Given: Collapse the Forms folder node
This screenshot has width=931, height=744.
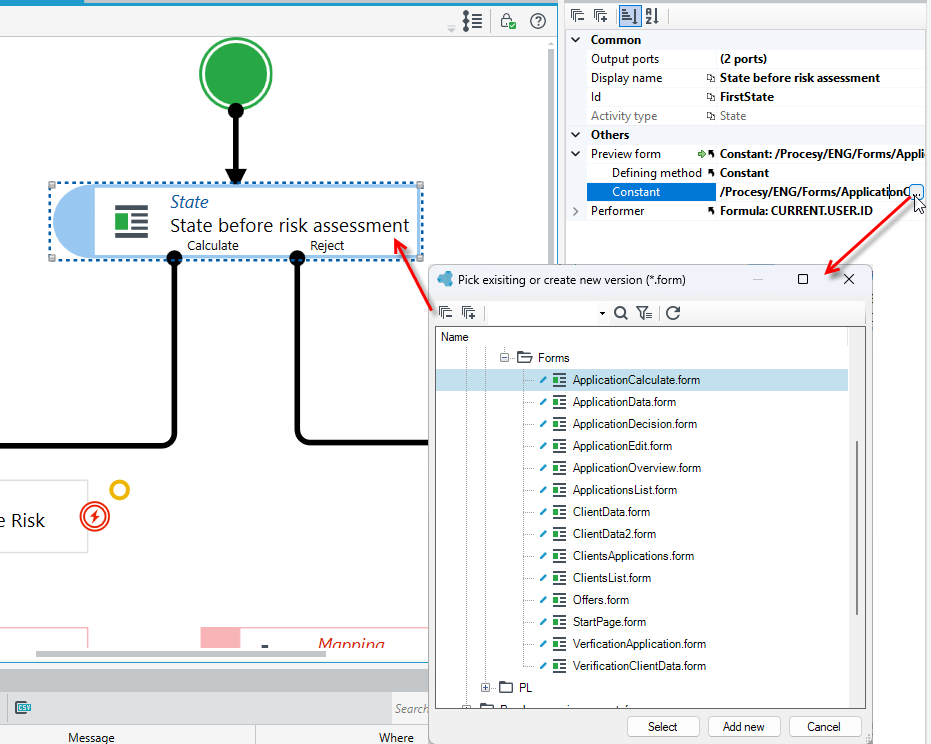Looking at the screenshot, I should (504, 357).
